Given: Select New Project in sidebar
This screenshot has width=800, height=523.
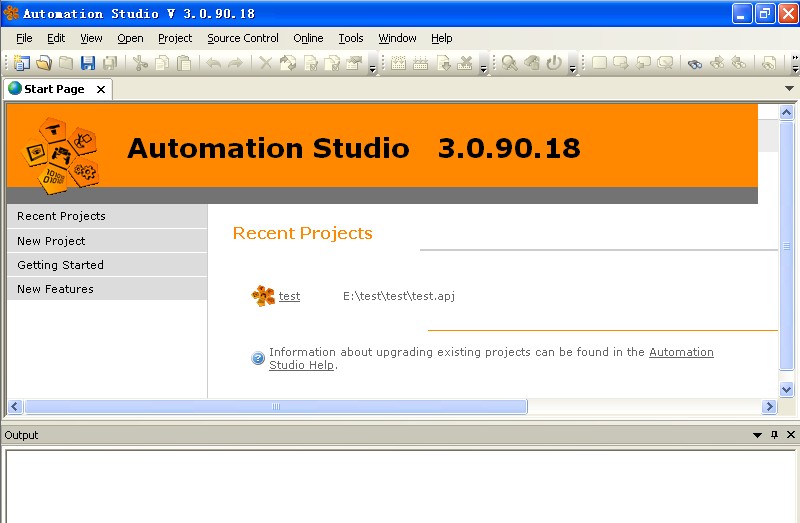Looking at the screenshot, I should pos(107,241).
